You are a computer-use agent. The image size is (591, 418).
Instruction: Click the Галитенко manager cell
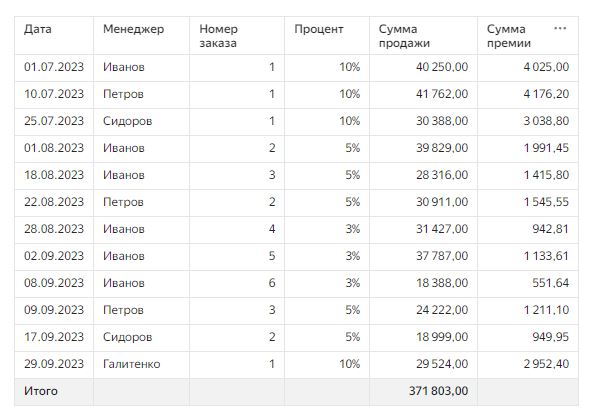(132, 364)
